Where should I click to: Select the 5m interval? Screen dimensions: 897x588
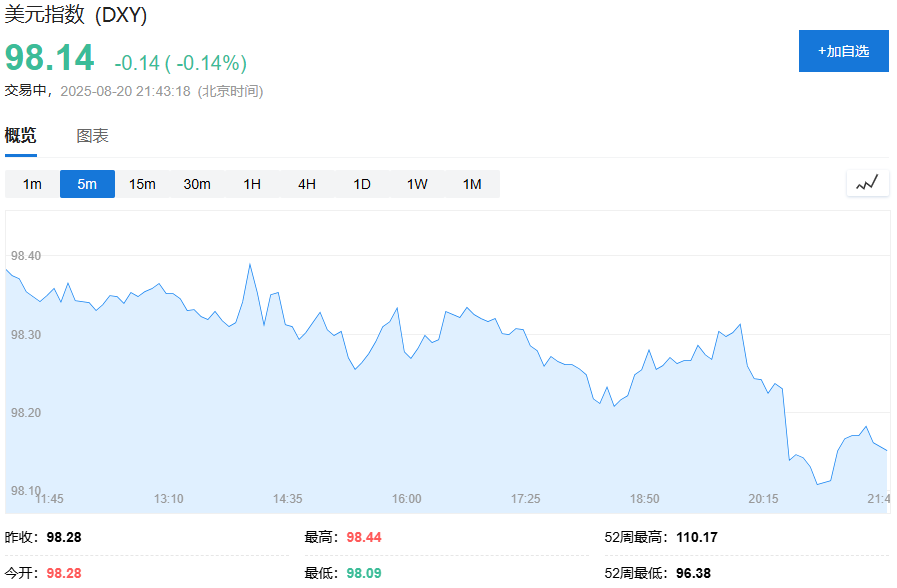point(87,184)
